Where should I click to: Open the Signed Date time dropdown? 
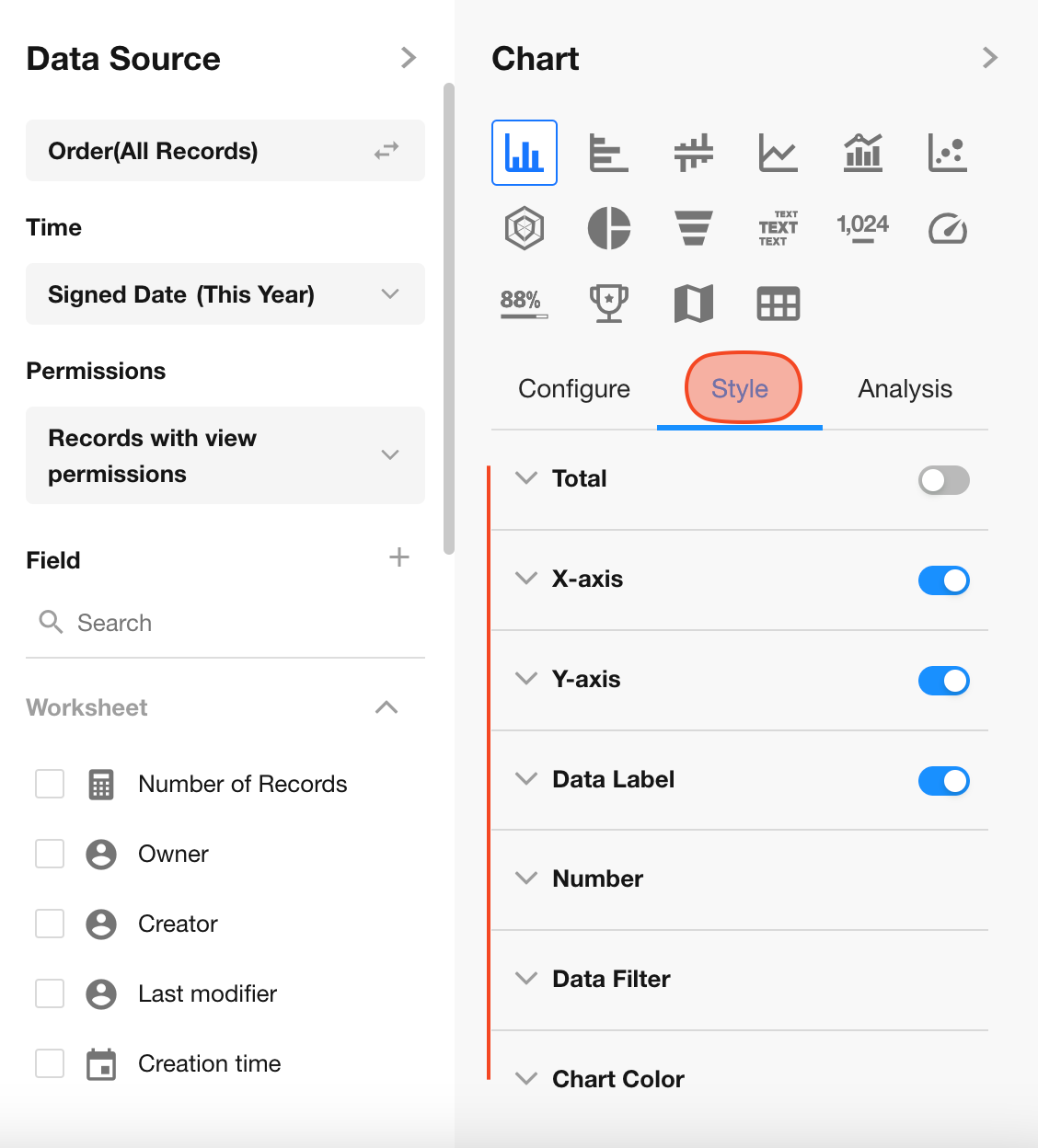pos(225,294)
